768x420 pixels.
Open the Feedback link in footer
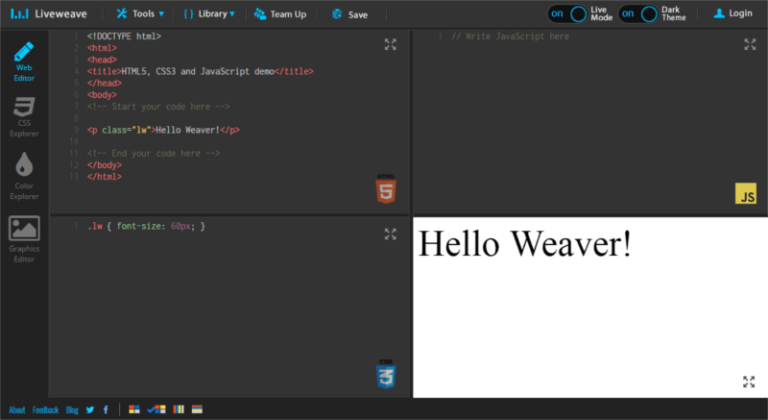click(x=46, y=410)
